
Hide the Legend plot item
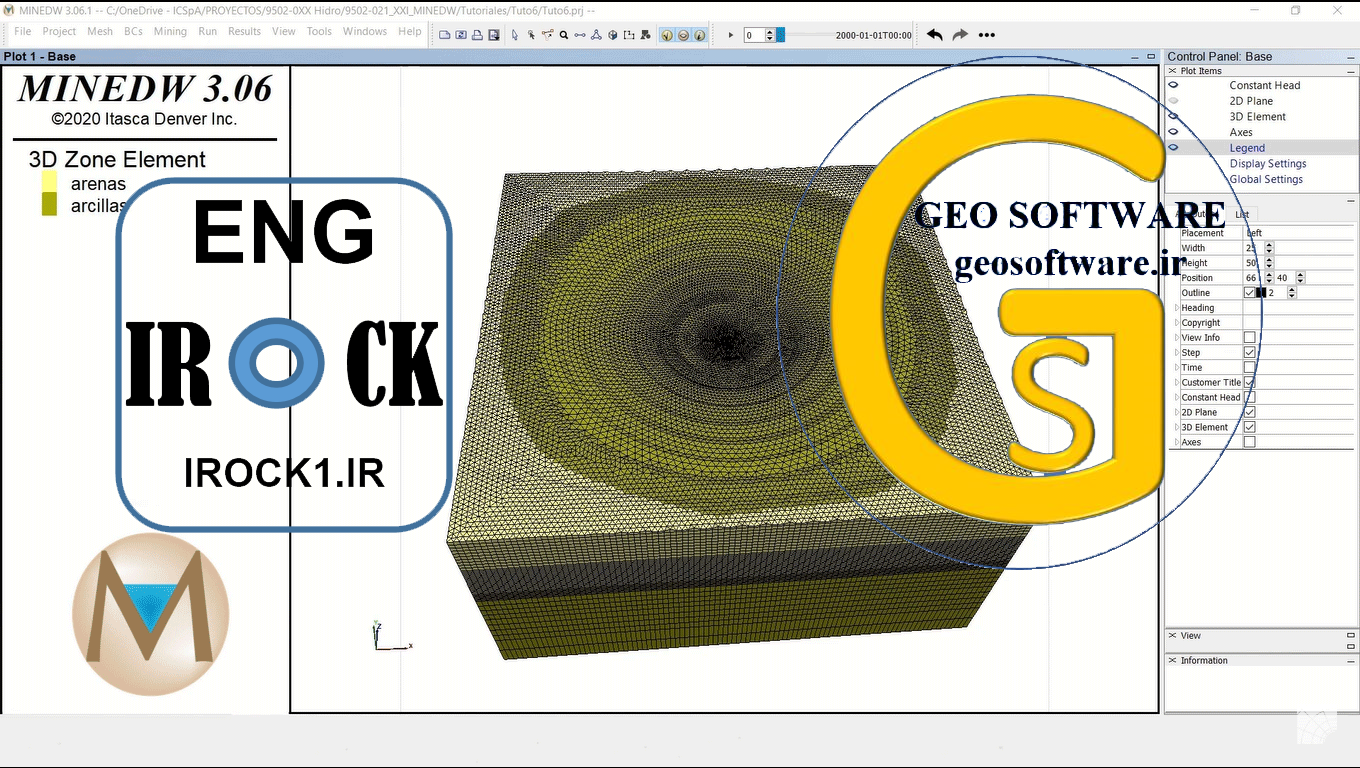click(1174, 148)
